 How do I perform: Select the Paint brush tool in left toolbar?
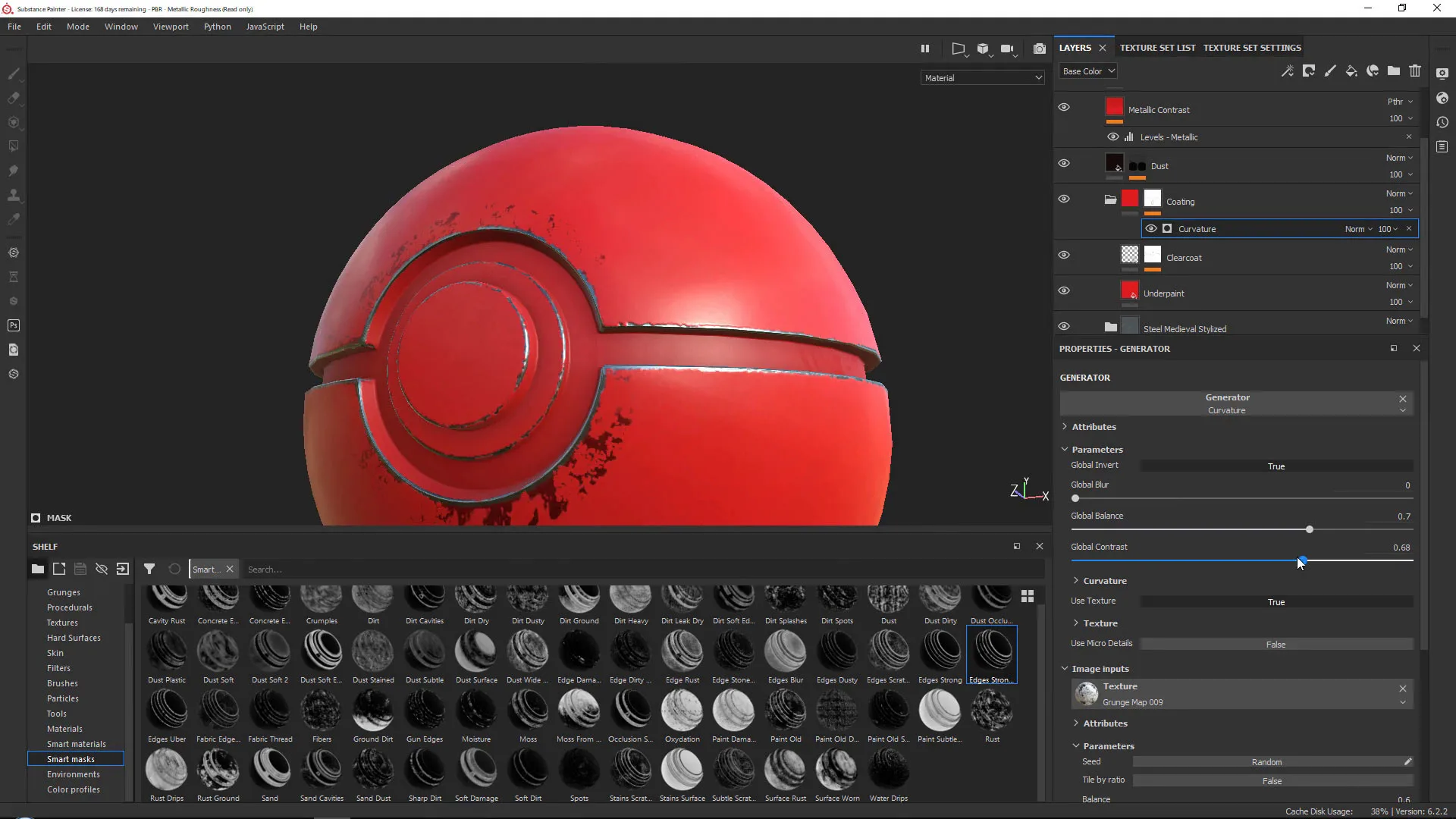(x=14, y=74)
